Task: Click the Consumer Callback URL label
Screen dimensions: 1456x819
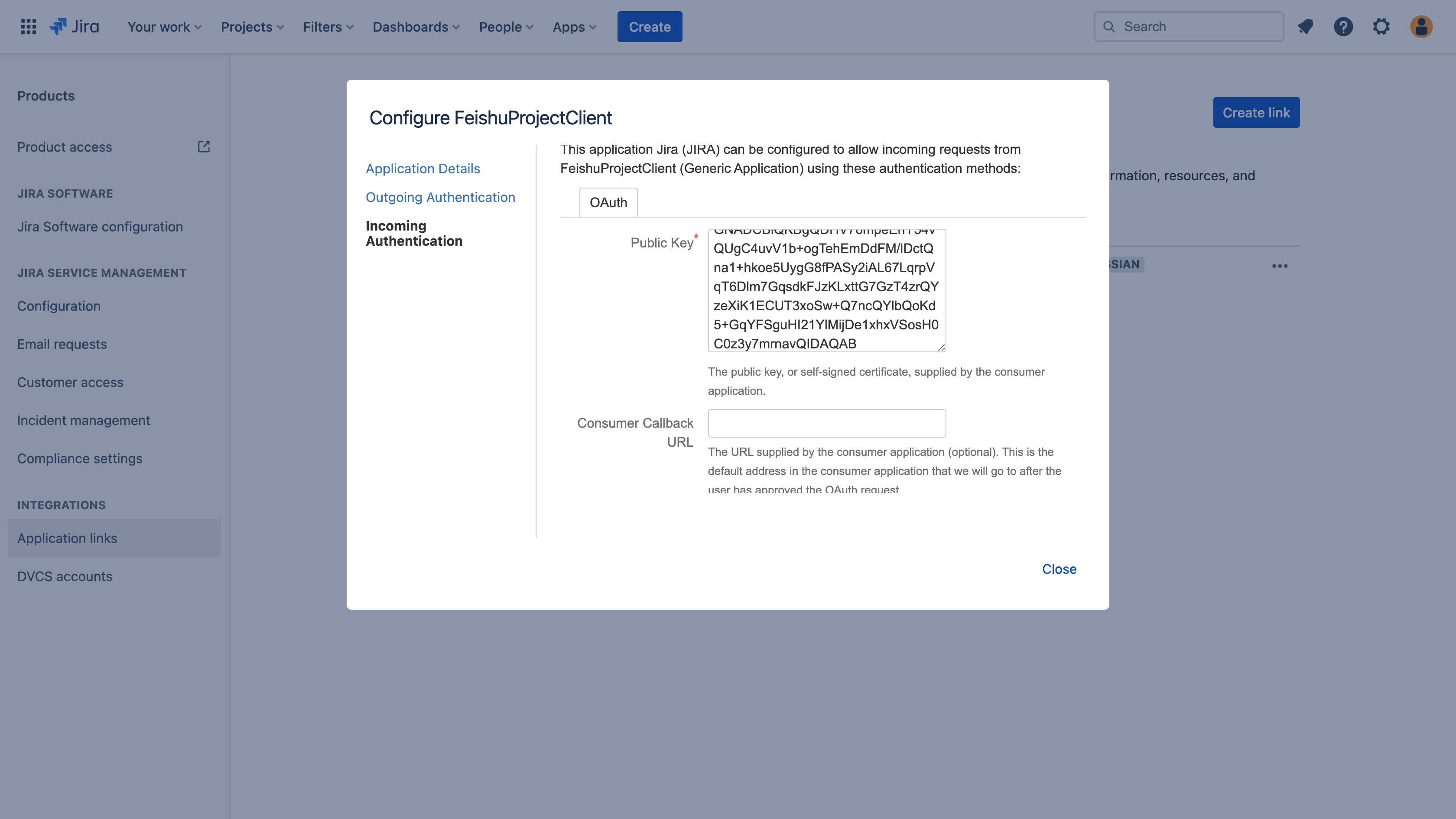Action: tap(635, 432)
